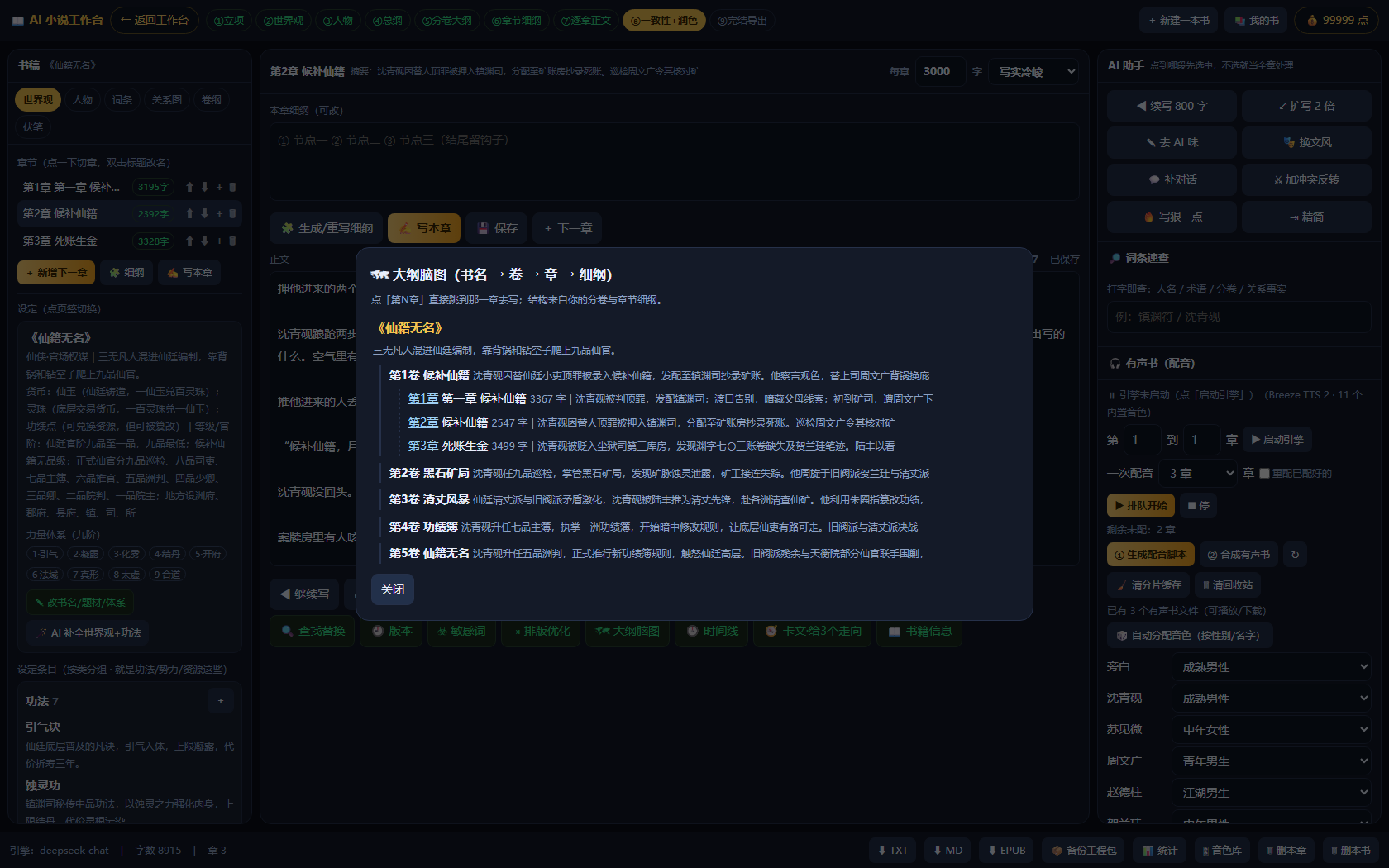Delete chapter 第3章 死账生金 trash icon

pos(232,241)
